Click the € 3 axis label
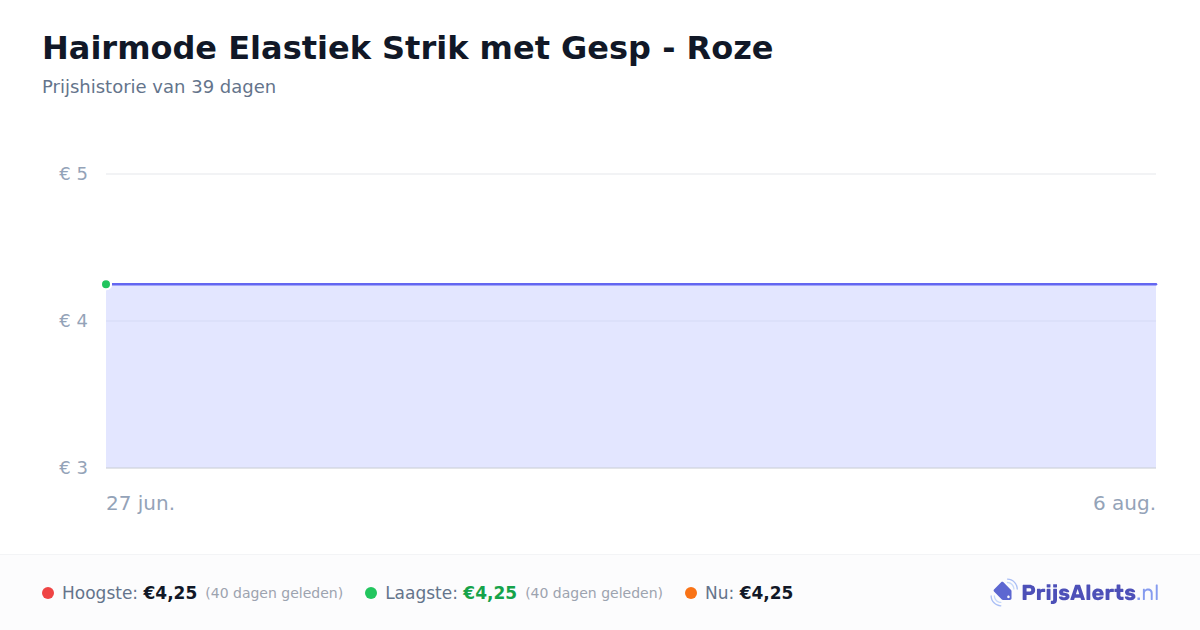The width and height of the screenshot is (1200, 630). click(x=73, y=468)
